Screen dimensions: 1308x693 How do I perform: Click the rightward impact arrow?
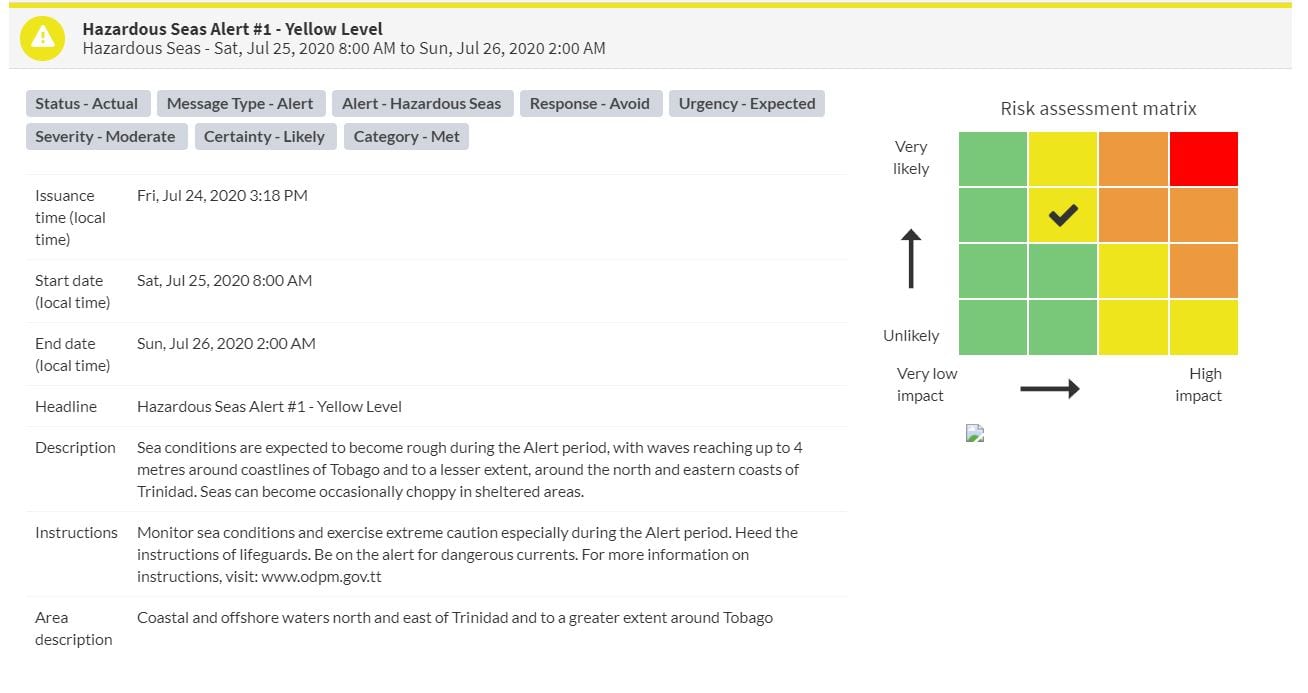1050,388
